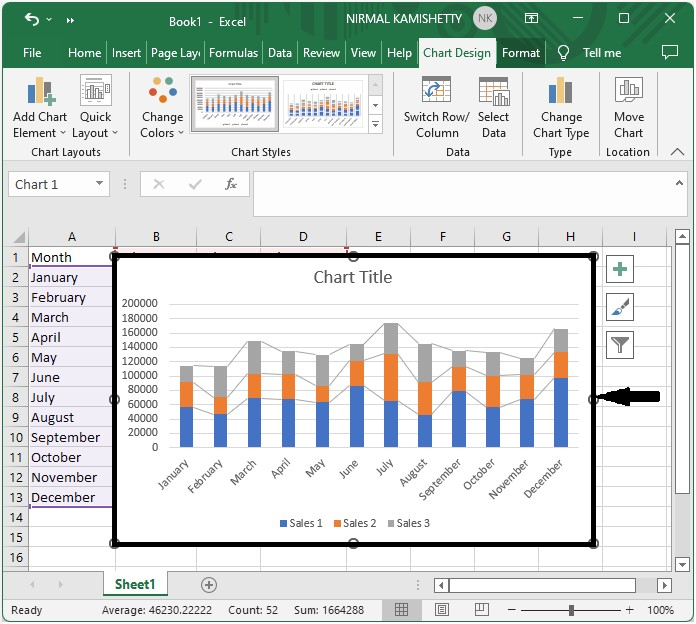Screen dimensions: 696x624
Task: Click the Select All corner triangle
Action: coord(18,237)
